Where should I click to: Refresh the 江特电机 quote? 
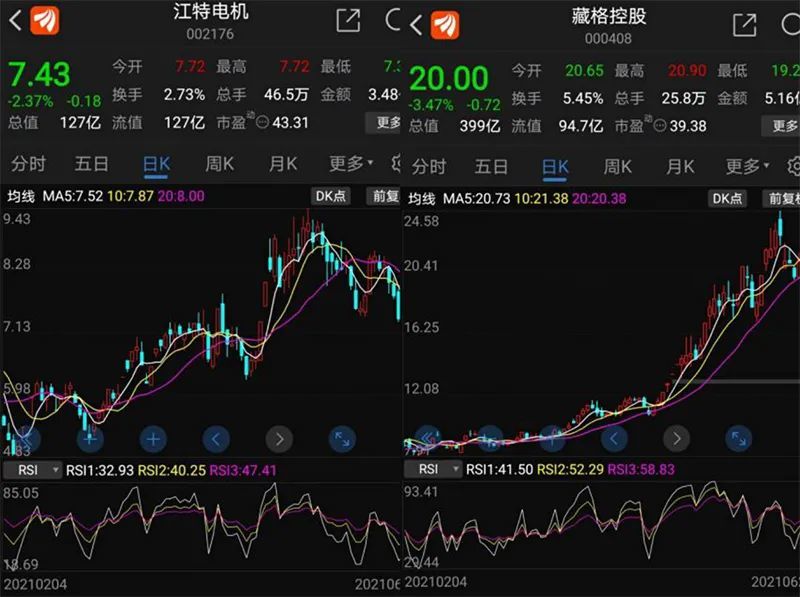click(392, 20)
